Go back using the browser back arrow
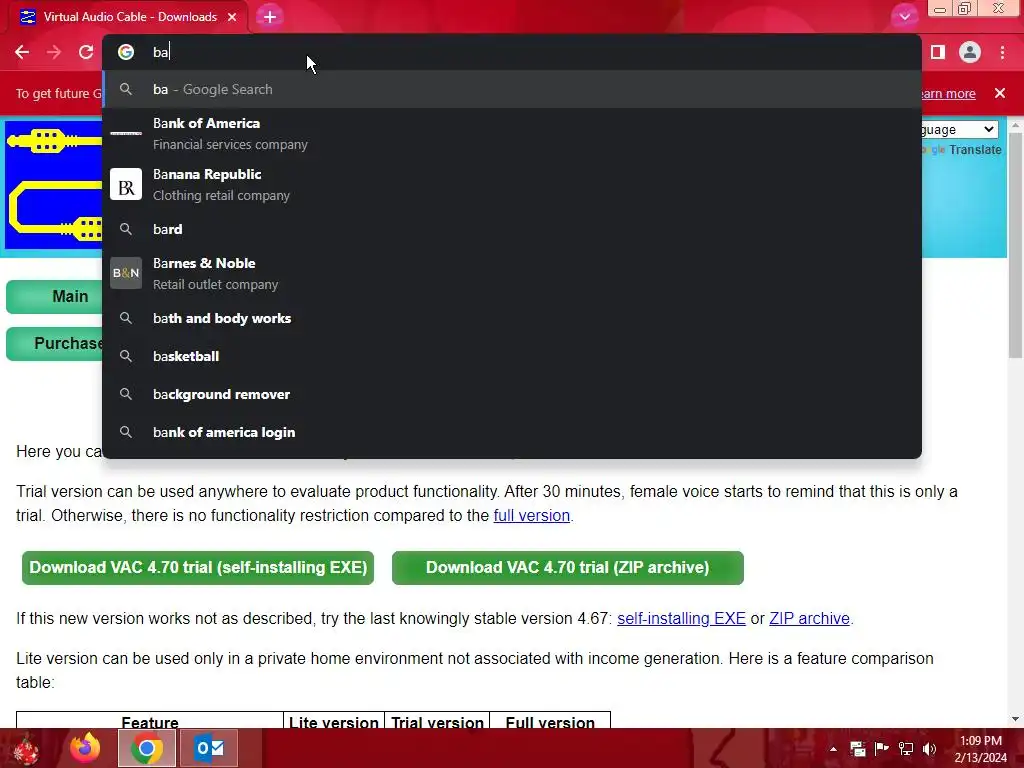 tap(22, 52)
